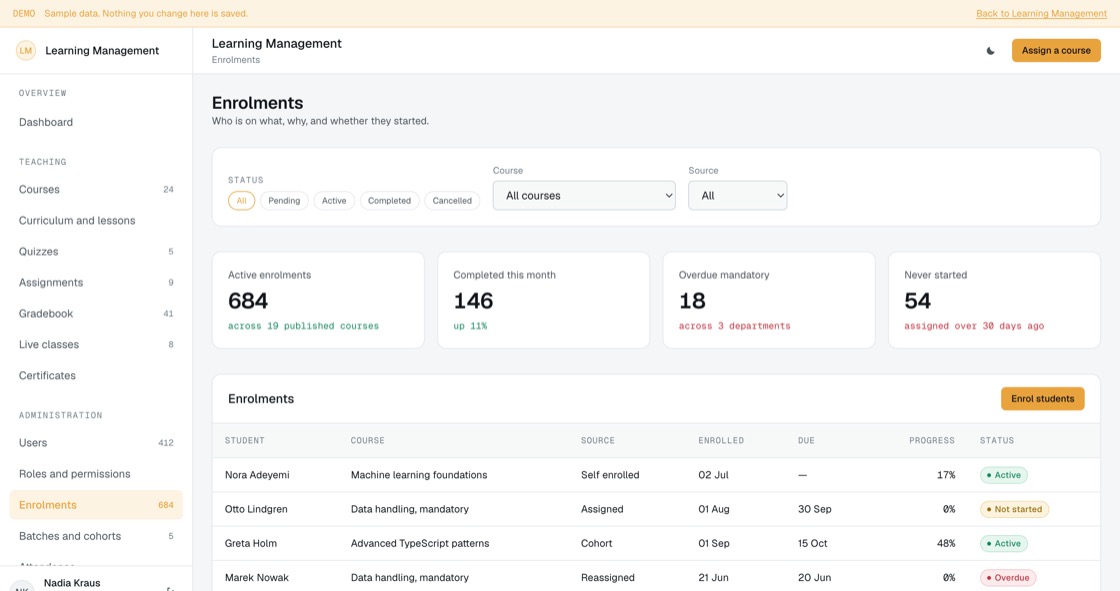Open Dashboard in the sidebar
Viewport: 1120px width, 591px height.
[96, 122]
